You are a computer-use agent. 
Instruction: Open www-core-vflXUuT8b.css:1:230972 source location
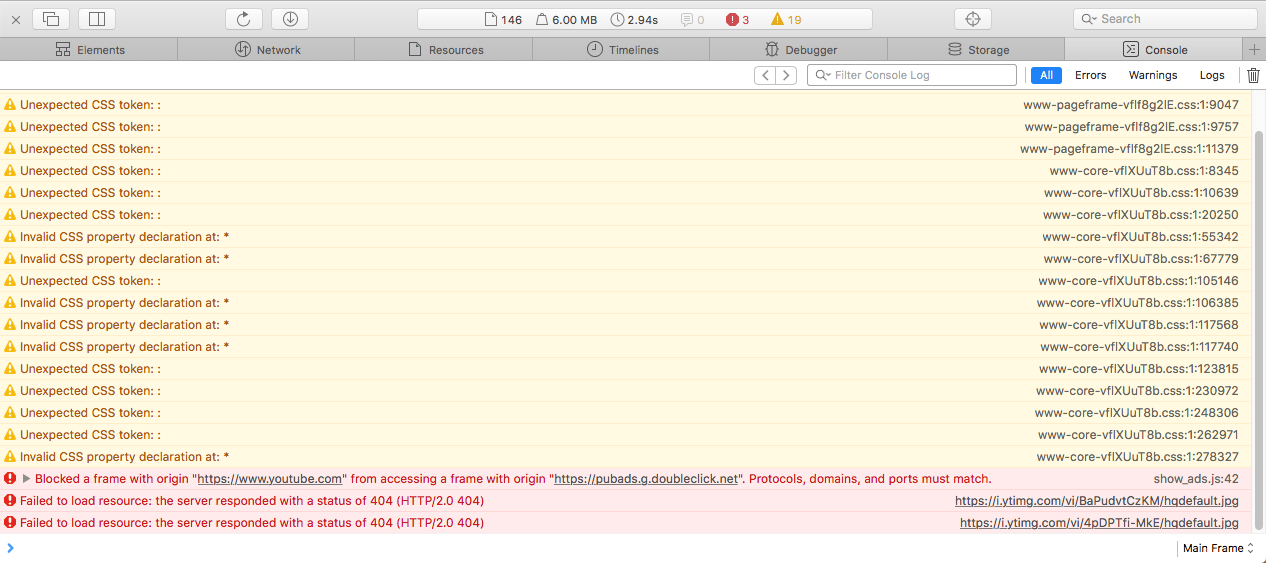[1137, 391]
